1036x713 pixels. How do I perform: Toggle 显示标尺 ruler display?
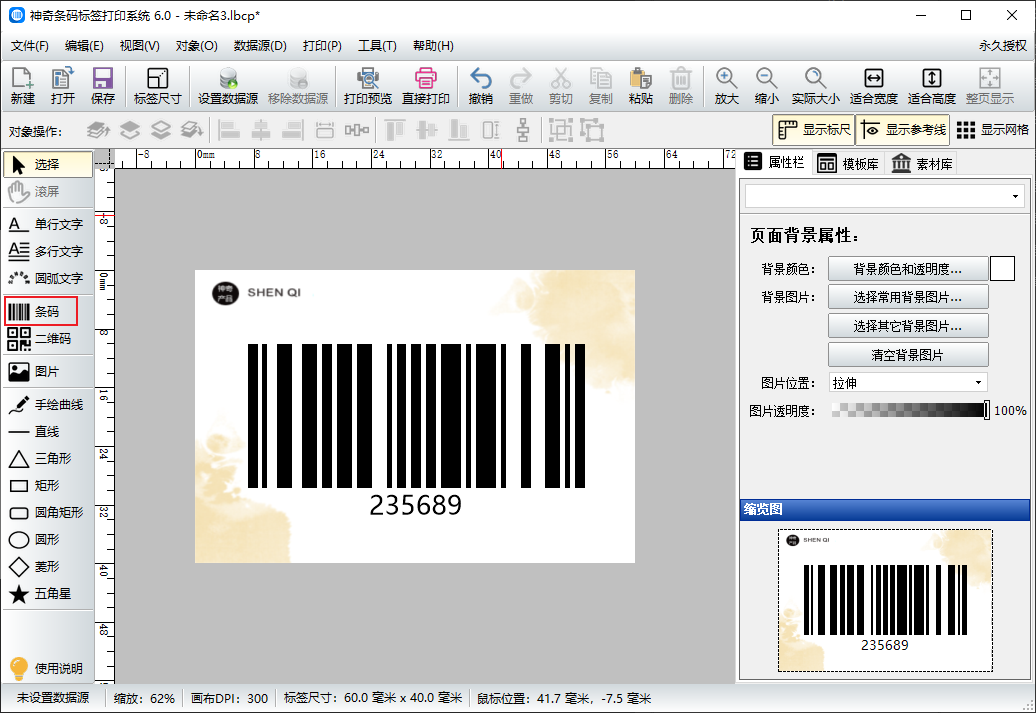click(x=814, y=130)
